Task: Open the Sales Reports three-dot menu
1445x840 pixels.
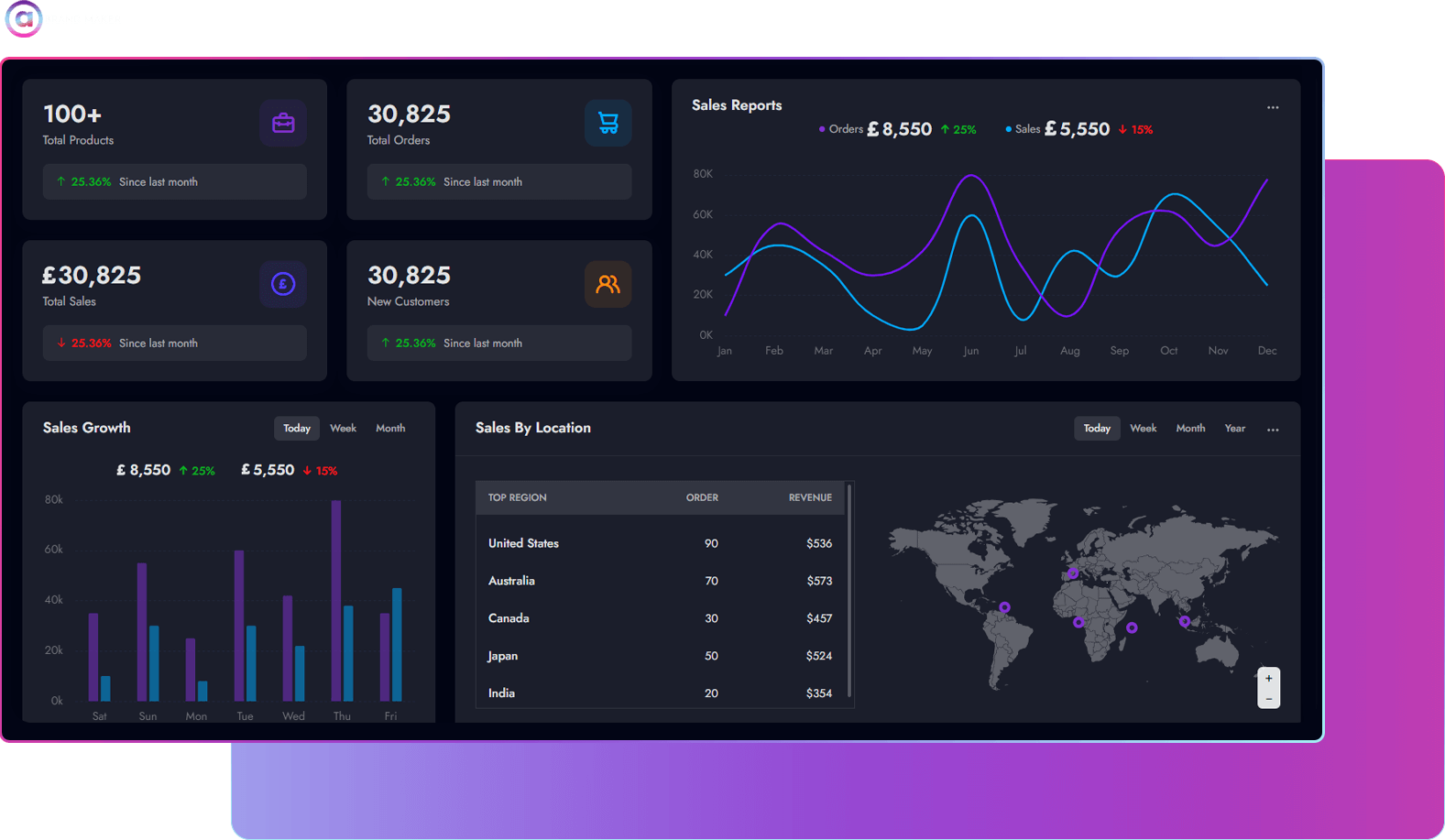Action: point(1273,107)
